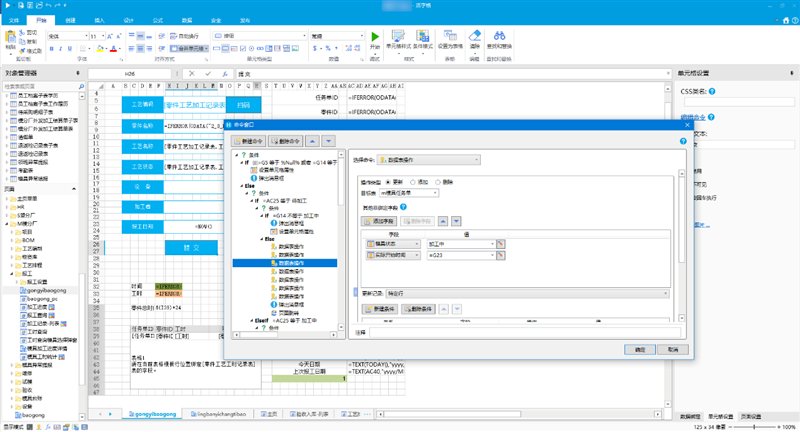The width and height of the screenshot is (800, 432).
Task: Open Cell Styles icon in ribbon
Action: tap(398, 36)
